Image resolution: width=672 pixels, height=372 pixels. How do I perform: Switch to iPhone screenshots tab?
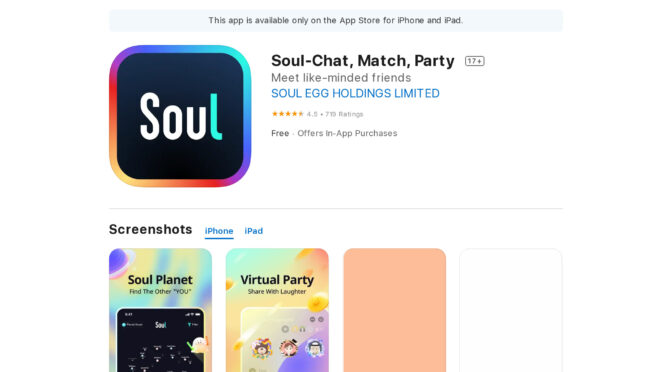click(219, 231)
